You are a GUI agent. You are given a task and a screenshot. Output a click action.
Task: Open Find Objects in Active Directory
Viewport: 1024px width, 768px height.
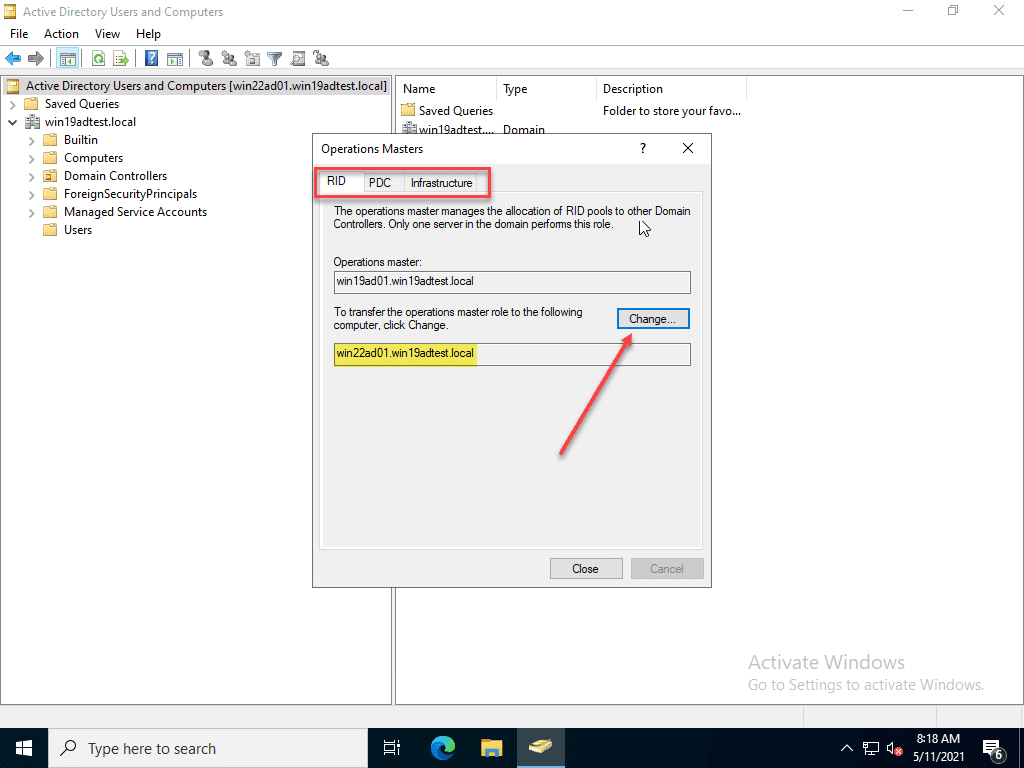click(298, 58)
